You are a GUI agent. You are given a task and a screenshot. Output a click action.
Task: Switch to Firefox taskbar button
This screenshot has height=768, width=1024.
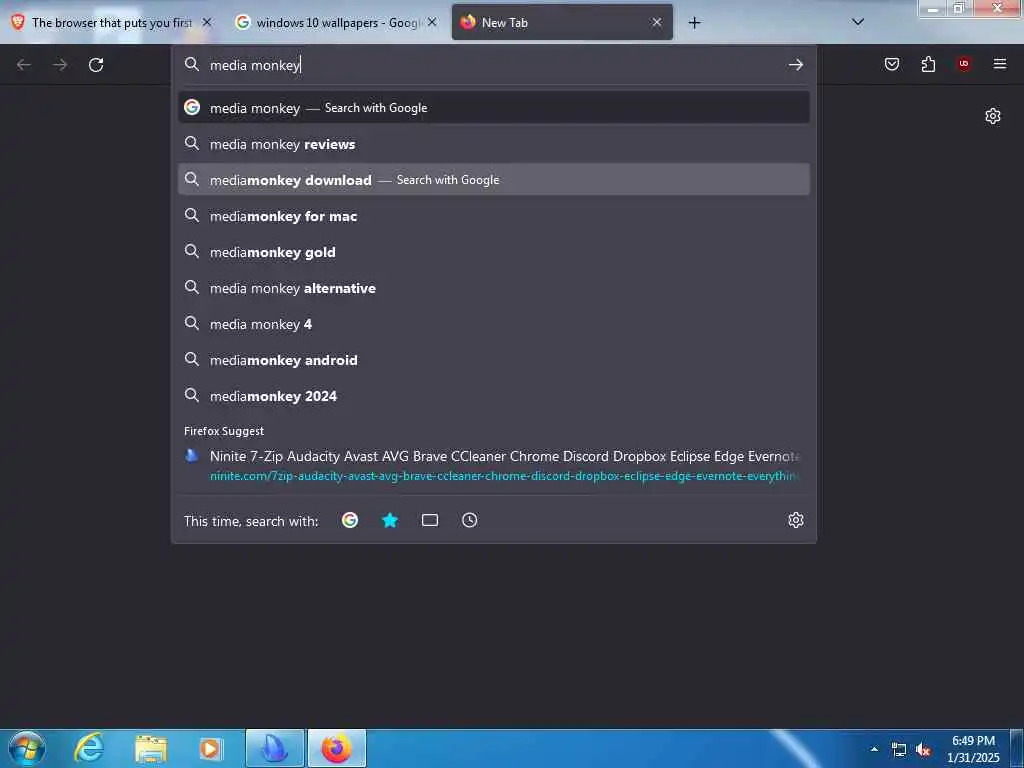click(337, 748)
